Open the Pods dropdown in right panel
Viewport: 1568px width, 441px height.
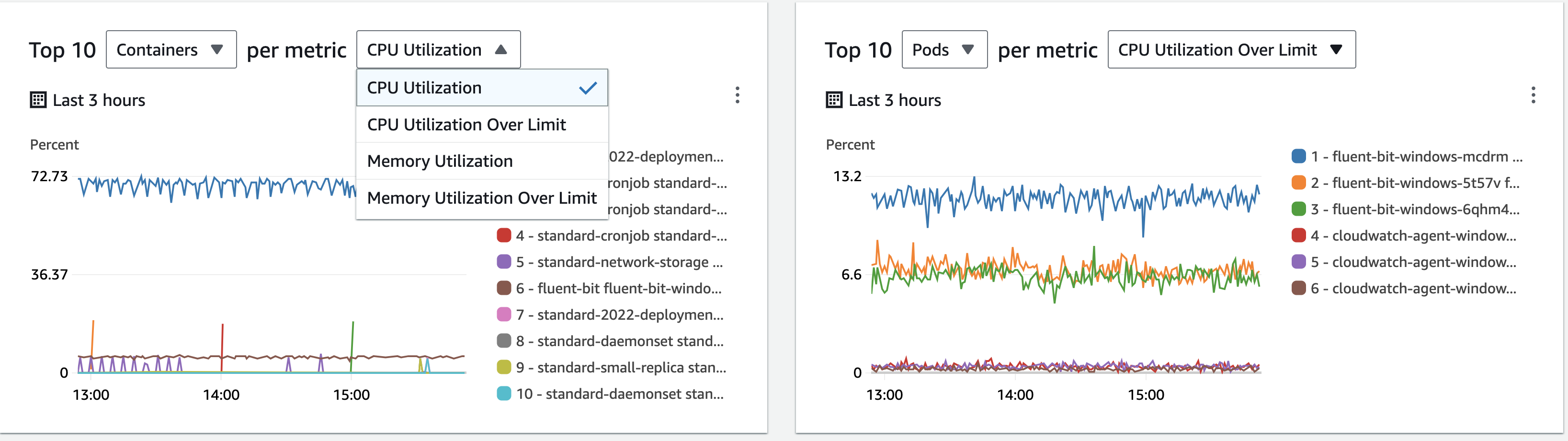[944, 49]
